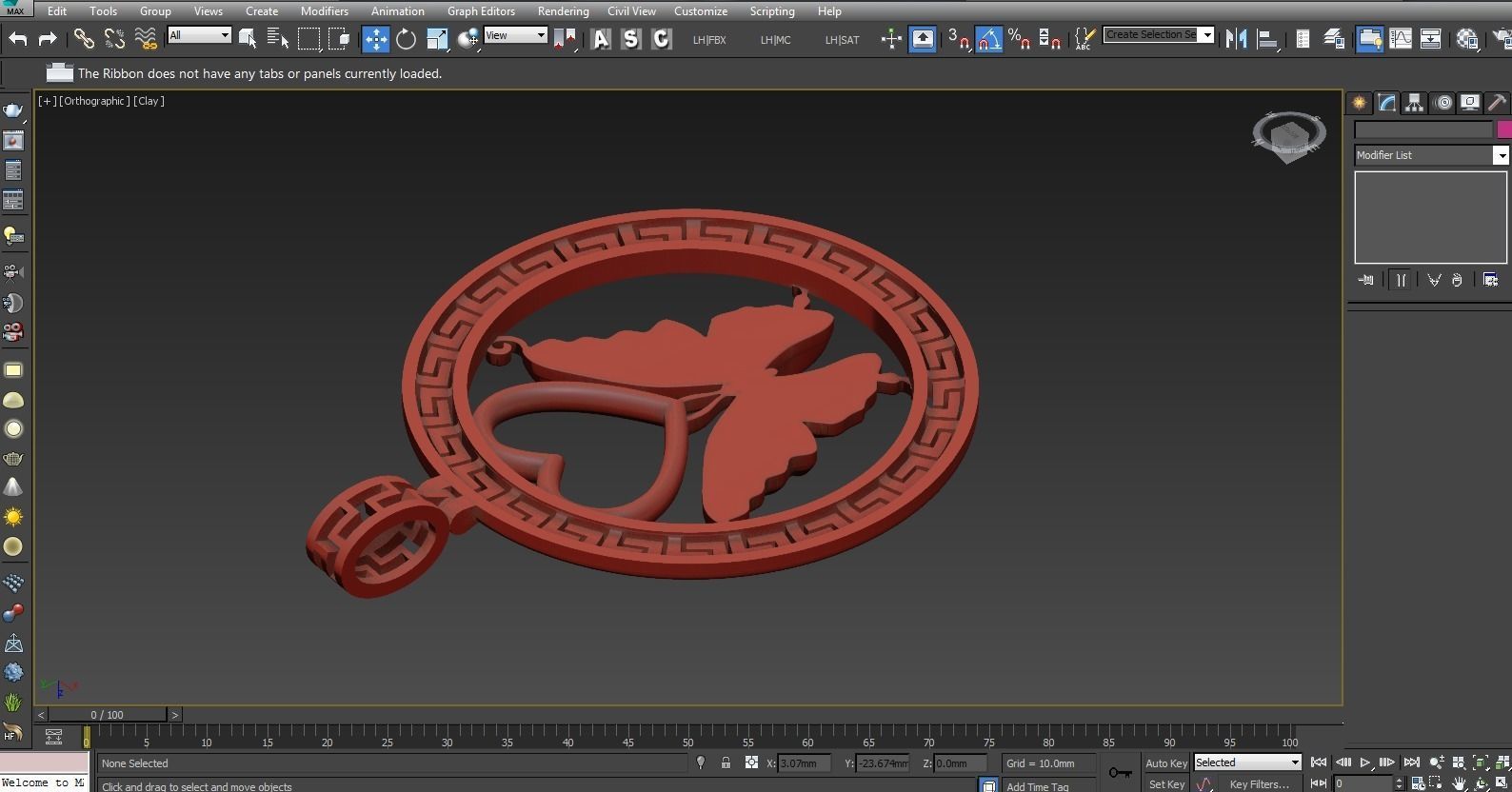Open Select by Name list
The height and width of the screenshot is (792, 1512).
tap(278, 39)
